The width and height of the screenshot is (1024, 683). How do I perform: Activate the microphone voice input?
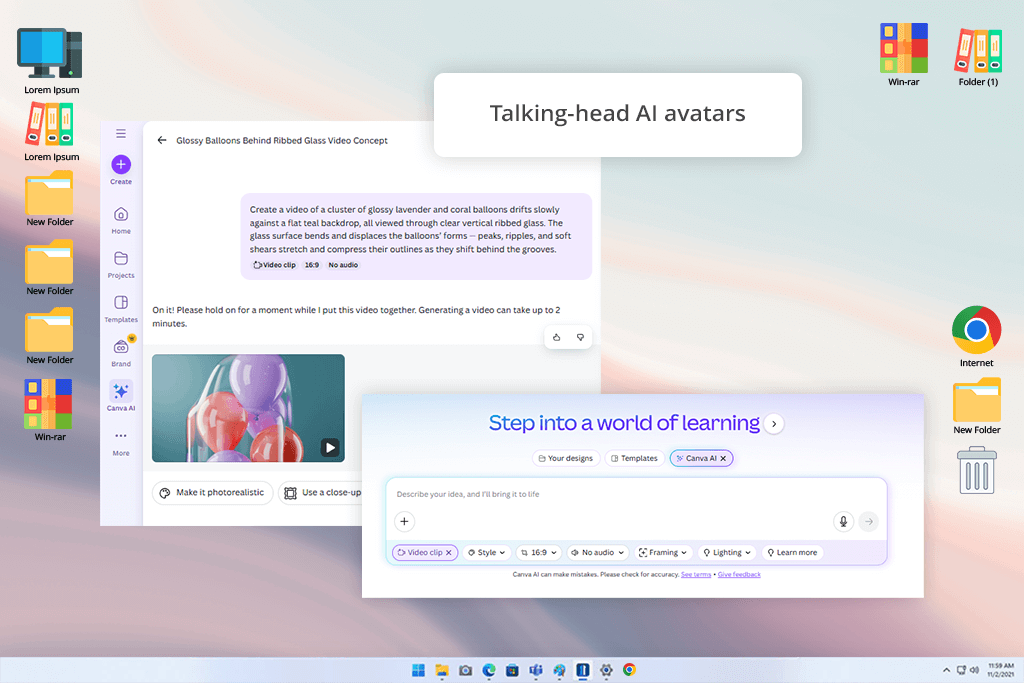[843, 521]
